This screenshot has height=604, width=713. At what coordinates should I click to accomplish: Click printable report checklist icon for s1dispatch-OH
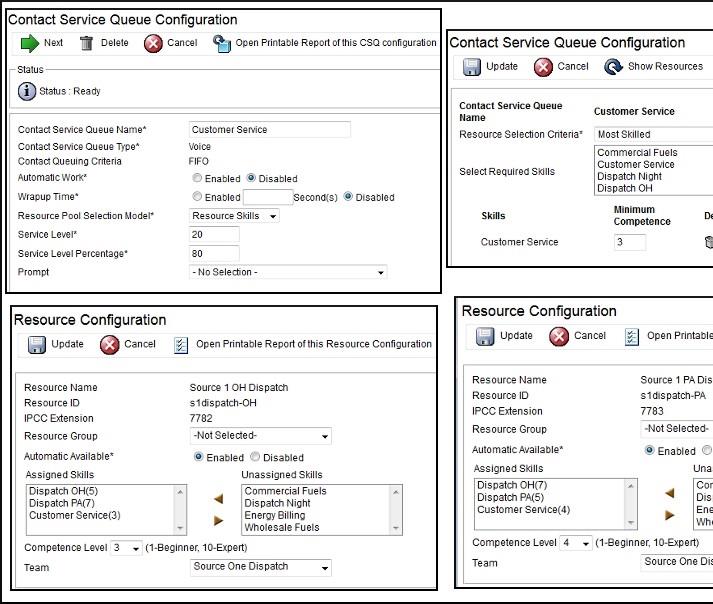click(x=181, y=345)
